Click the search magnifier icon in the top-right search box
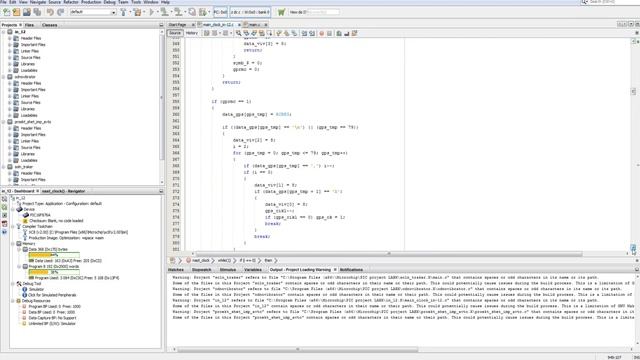This screenshot has width=640, height=360. (584, 2)
